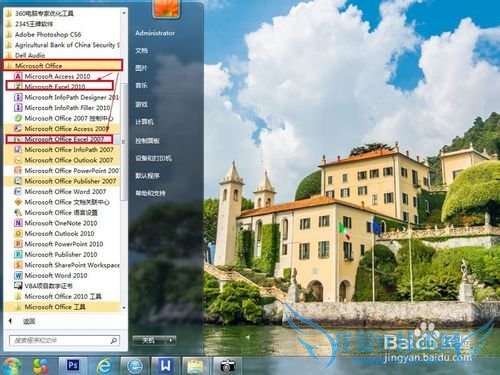
Task: Open the colorful butterfly app on taskbar
Action: coord(41,366)
